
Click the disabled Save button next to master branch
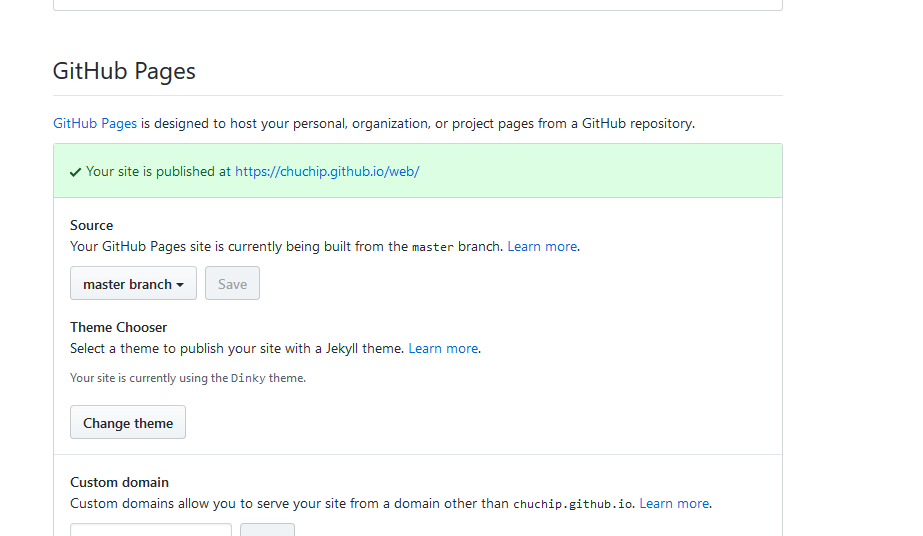pyautogui.click(x=232, y=284)
